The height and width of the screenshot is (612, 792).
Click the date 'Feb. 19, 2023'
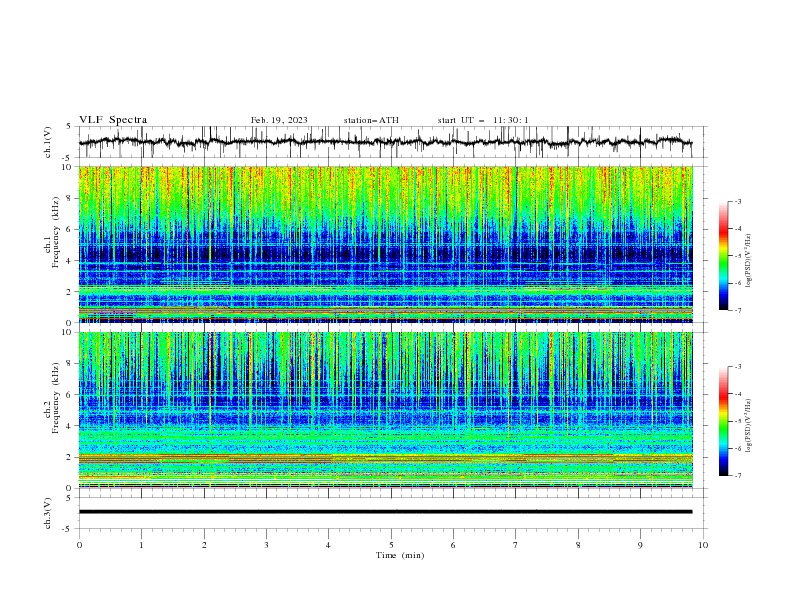point(279,120)
